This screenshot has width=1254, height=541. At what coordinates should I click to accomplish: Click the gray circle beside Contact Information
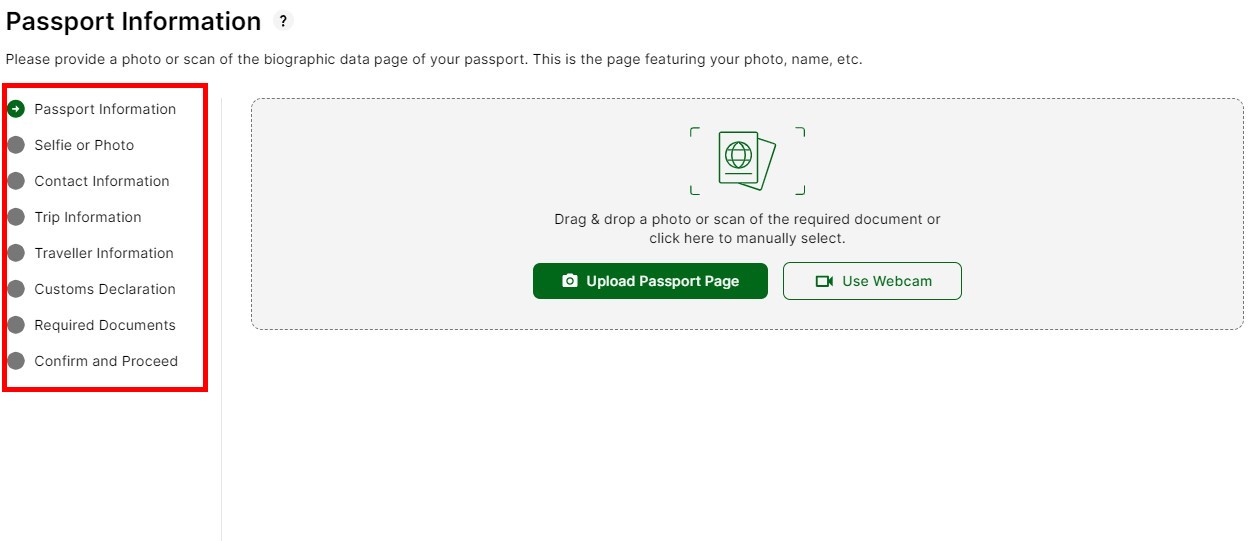(x=16, y=181)
